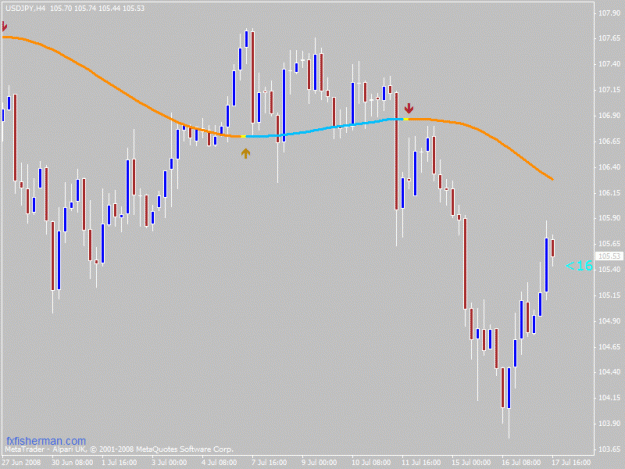Click the 105.40 price axis label
The width and height of the screenshot is (625, 469).
click(x=609, y=269)
